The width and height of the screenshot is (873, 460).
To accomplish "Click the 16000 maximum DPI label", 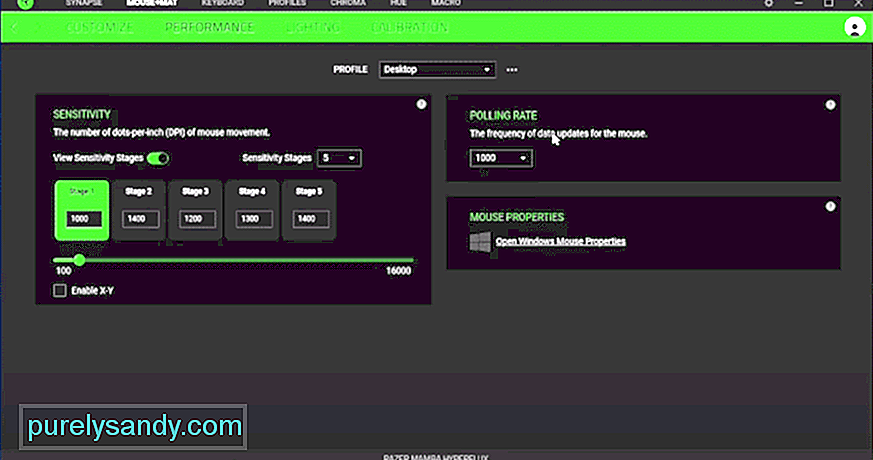I will (x=399, y=271).
